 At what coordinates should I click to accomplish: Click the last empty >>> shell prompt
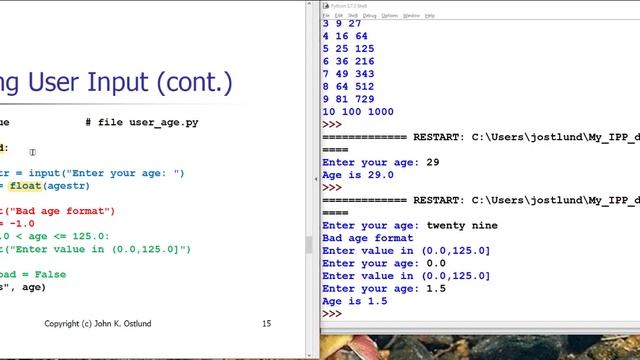click(x=332, y=314)
